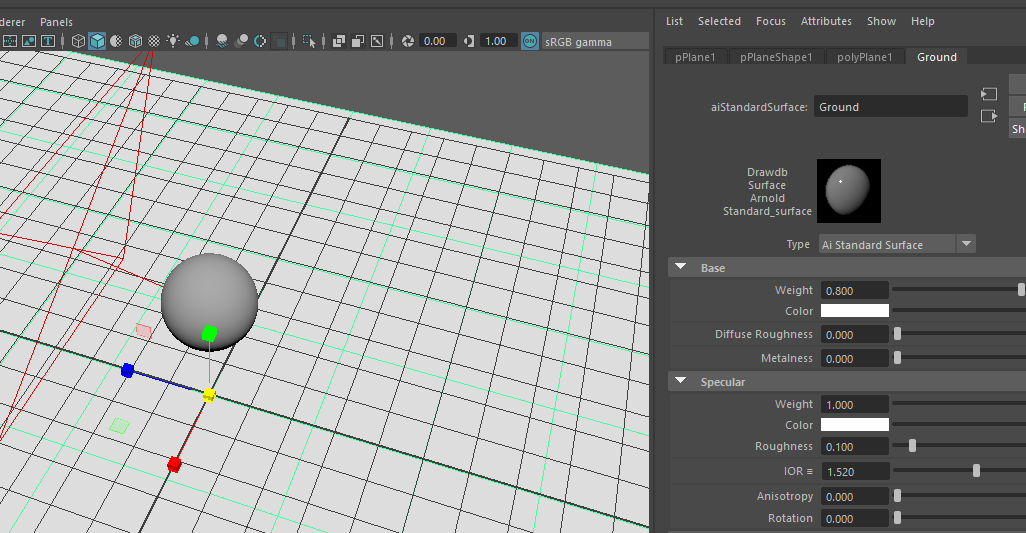Open the List menu

[x=674, y=21]
